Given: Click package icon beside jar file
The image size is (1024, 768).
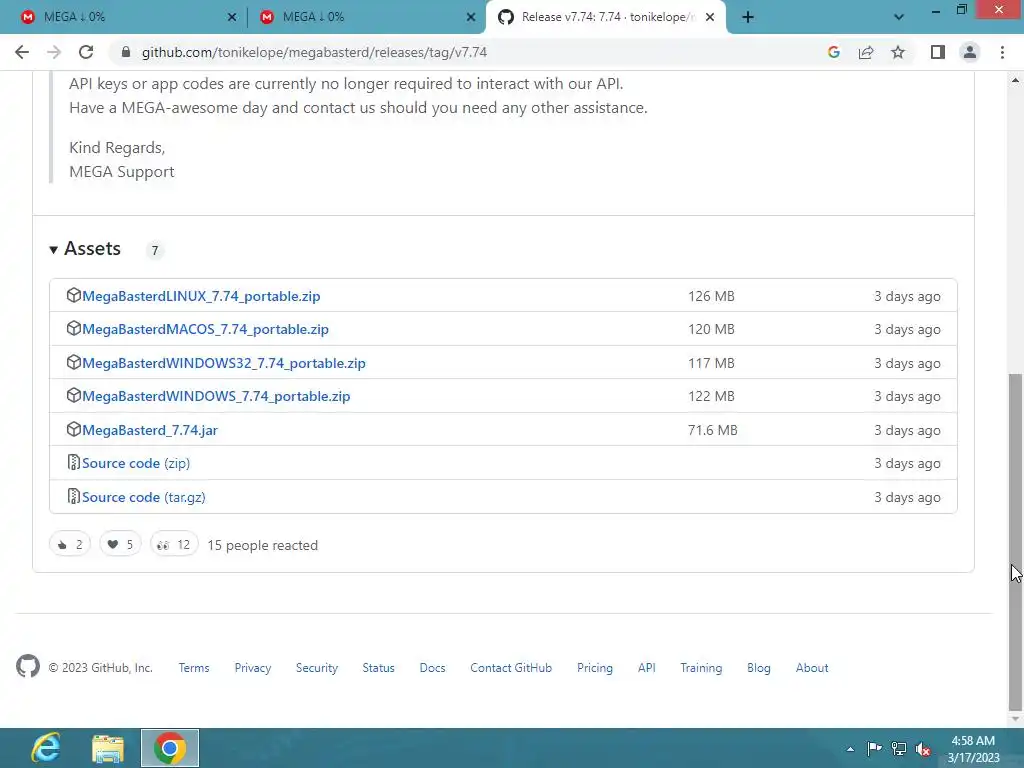Looking at the screenshot, I should click(x=74, y=430).
